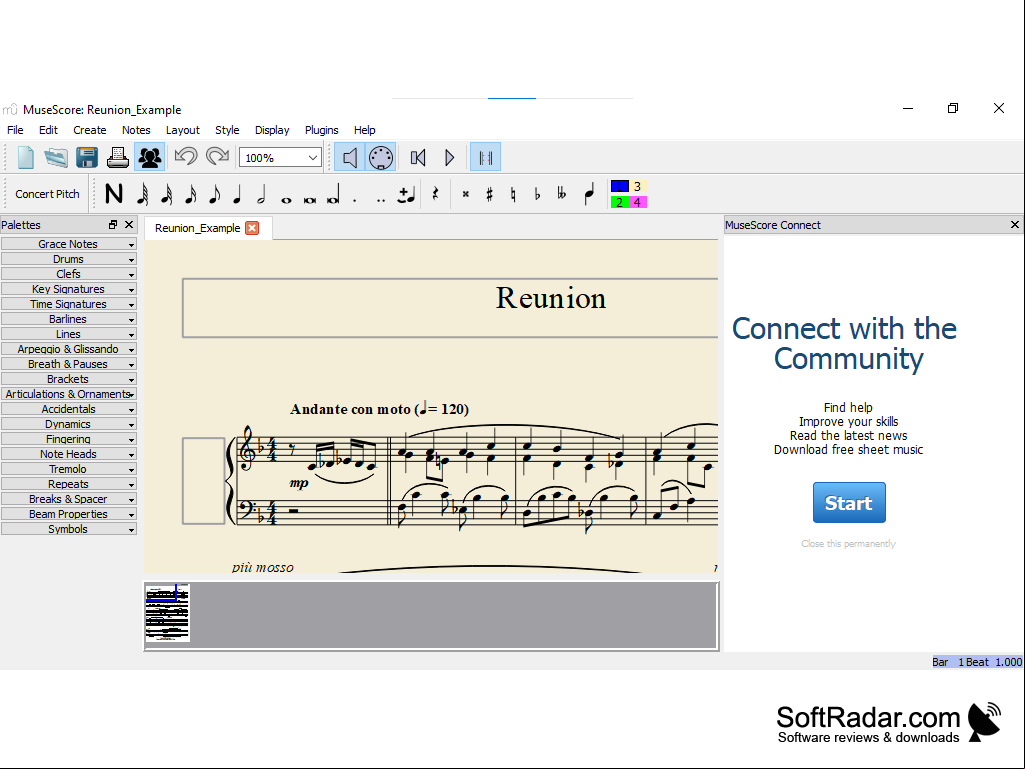1025x769 pixels.
Task: Select voice 3 cream swatch
Action: [x=637, y=186]
